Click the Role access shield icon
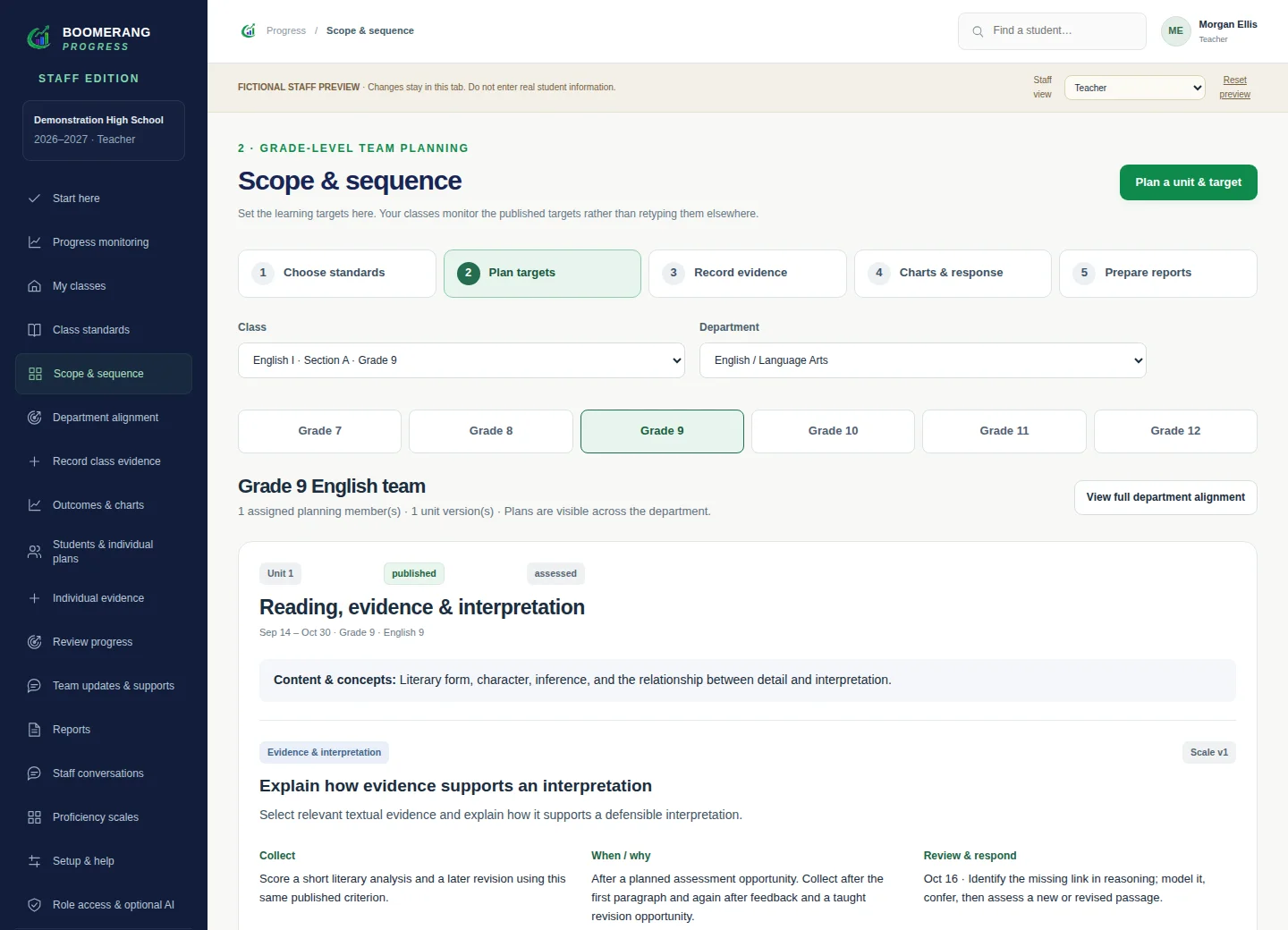1288x930 pixels. (x=34, y=905)
